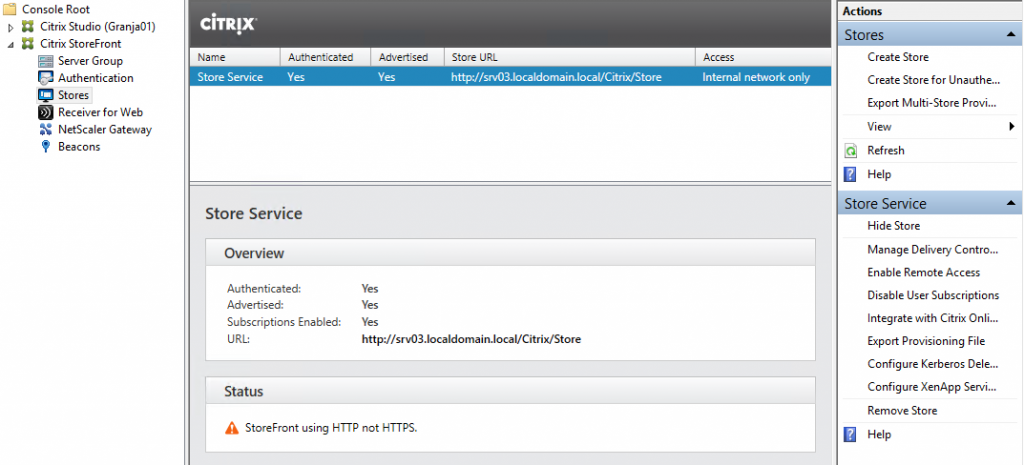
Task: Collapse the Store Service actions section
Action: pos(1011,204)
